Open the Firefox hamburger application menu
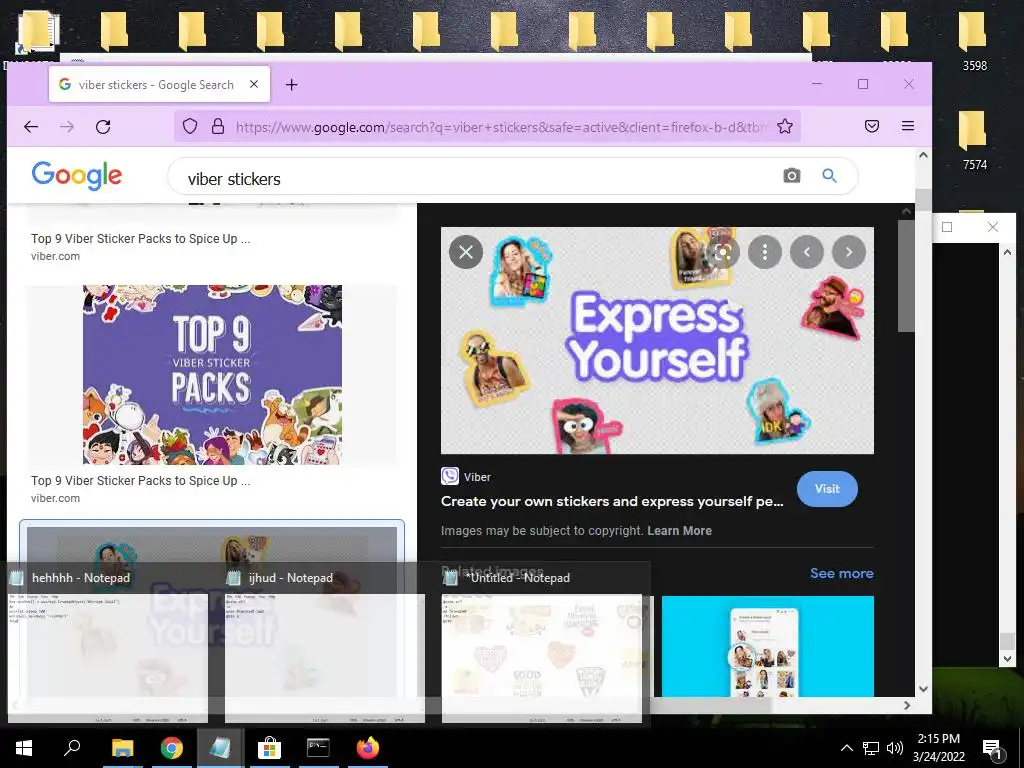 click(x=908, y=126)
